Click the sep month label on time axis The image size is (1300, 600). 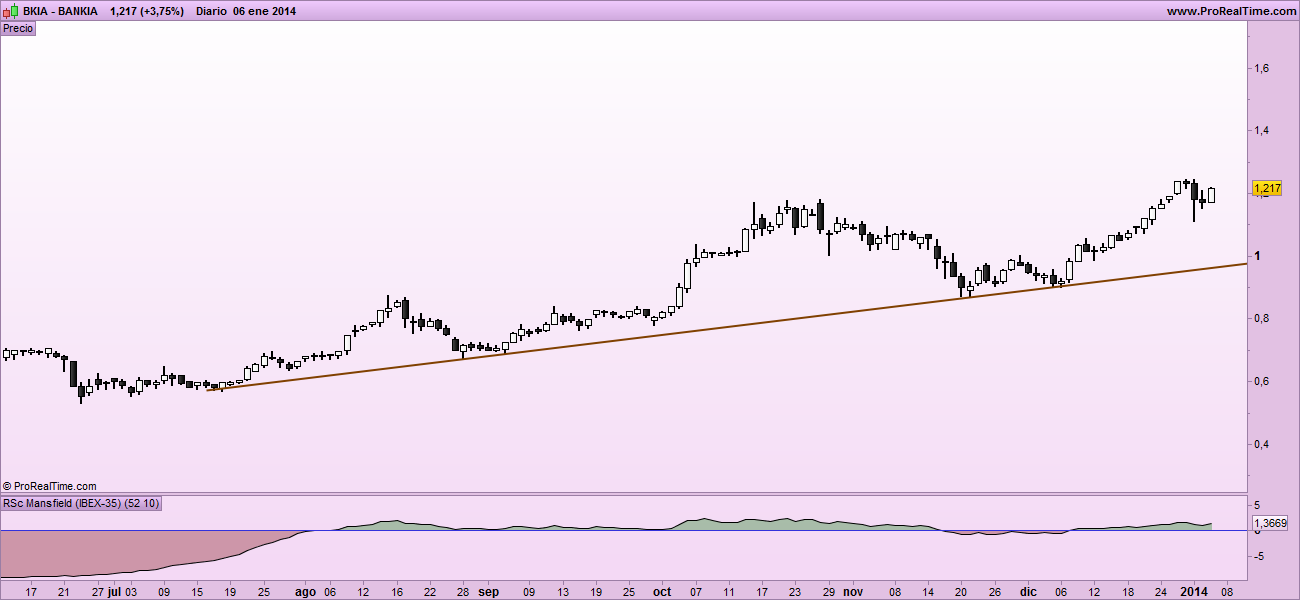point(488,591)
